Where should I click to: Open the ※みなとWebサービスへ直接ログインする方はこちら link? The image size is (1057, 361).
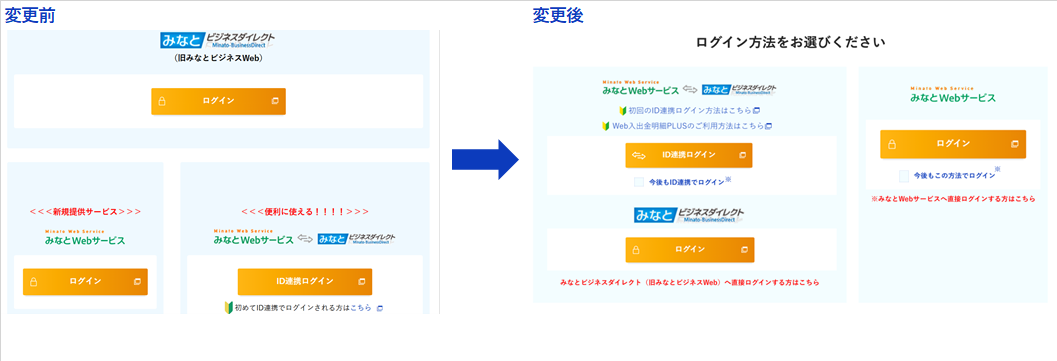[953, 199]
